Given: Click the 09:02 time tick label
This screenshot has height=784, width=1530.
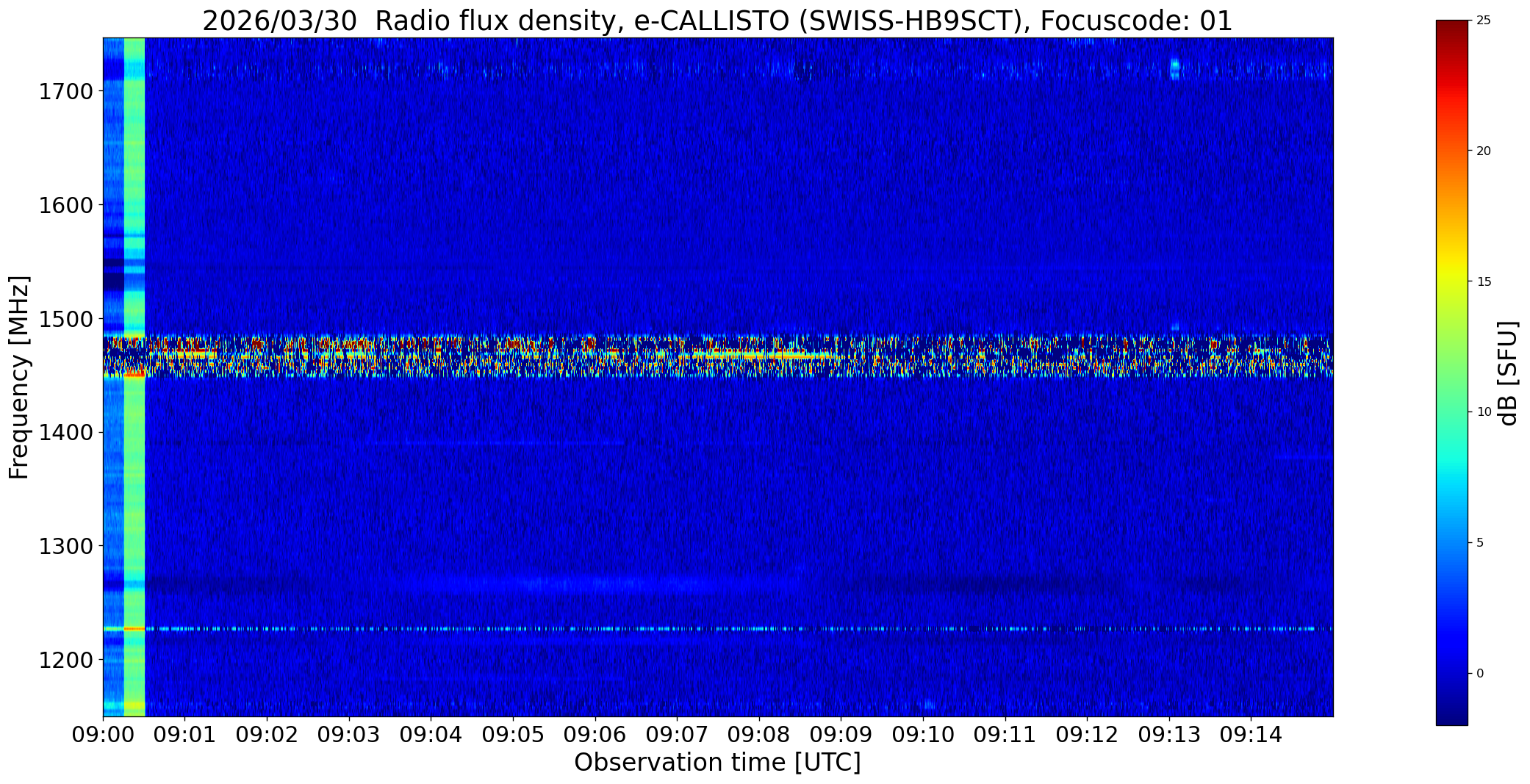Looking at the screenshot, I should 267,735.
